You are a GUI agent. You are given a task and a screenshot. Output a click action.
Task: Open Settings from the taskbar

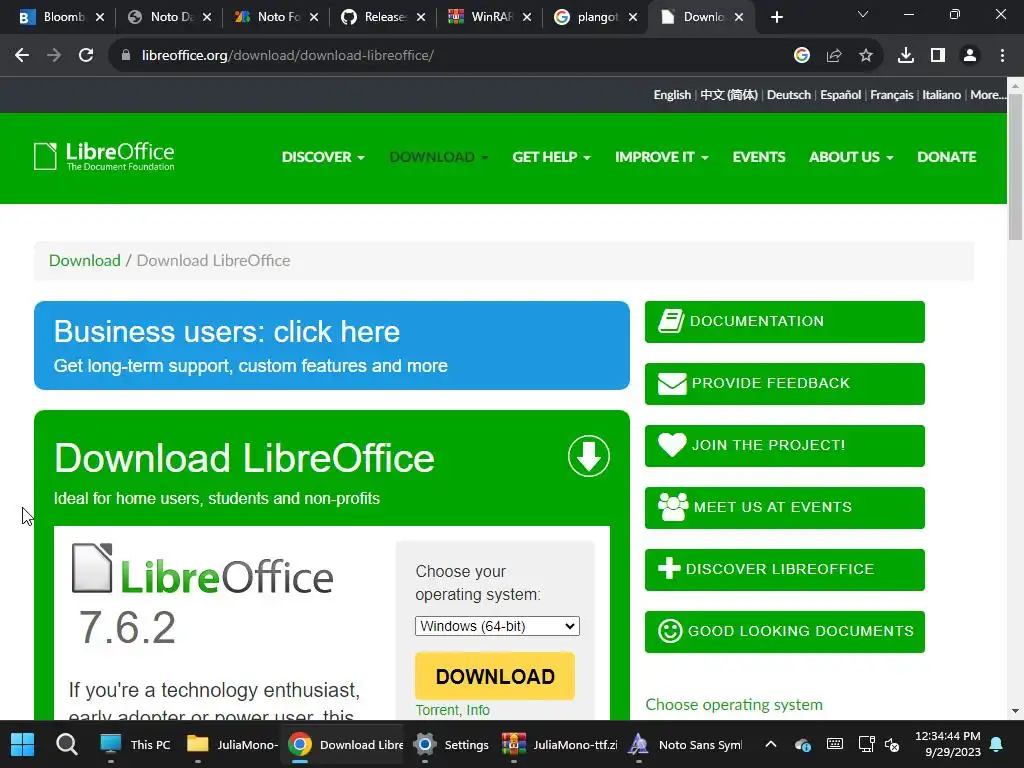tap(452, 744)
